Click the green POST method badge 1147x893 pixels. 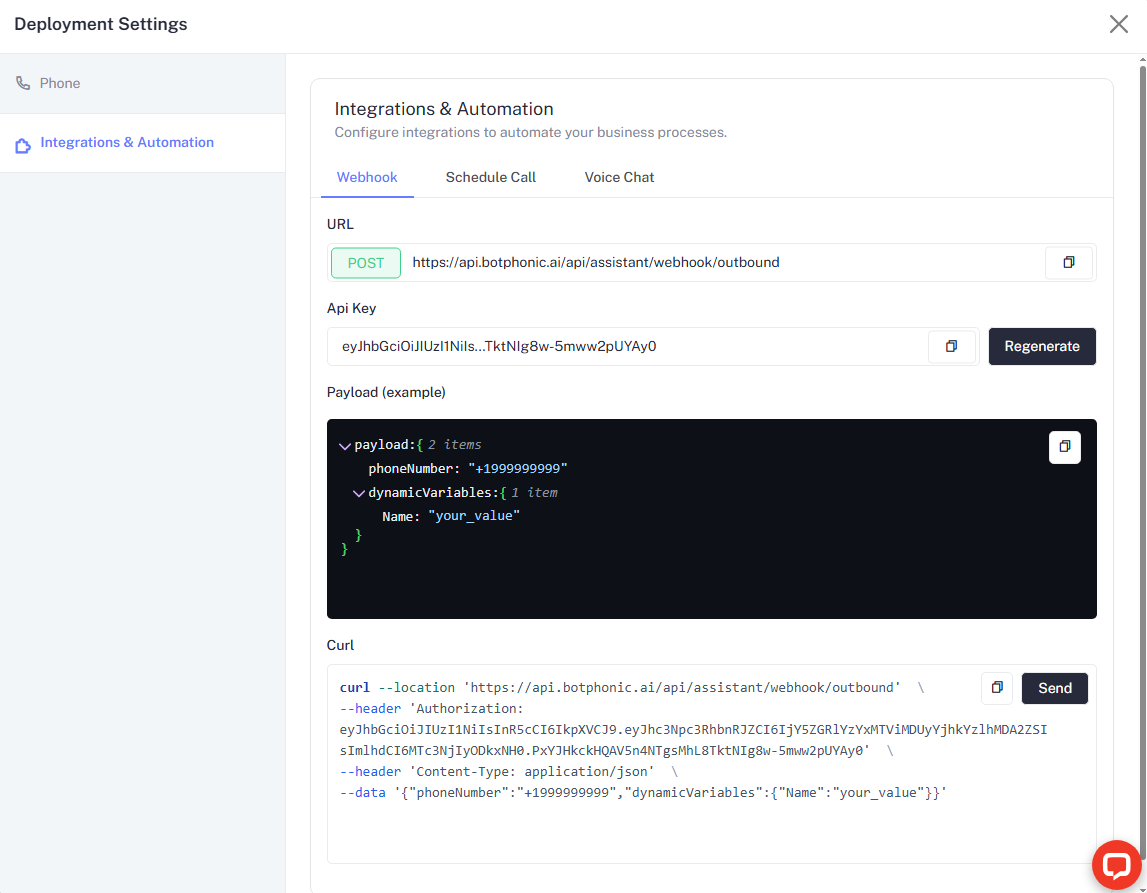coord(365,262)
